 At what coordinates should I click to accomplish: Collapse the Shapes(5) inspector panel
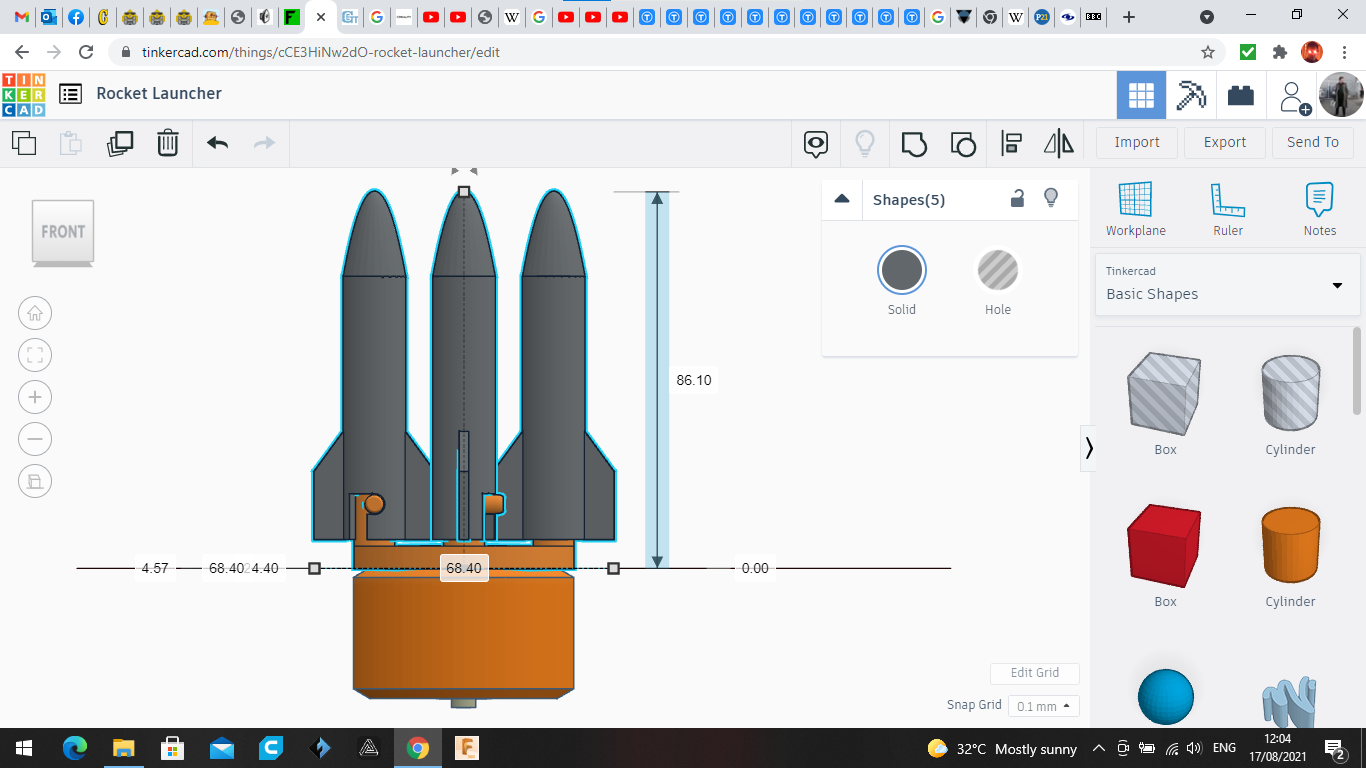(841, 199)
